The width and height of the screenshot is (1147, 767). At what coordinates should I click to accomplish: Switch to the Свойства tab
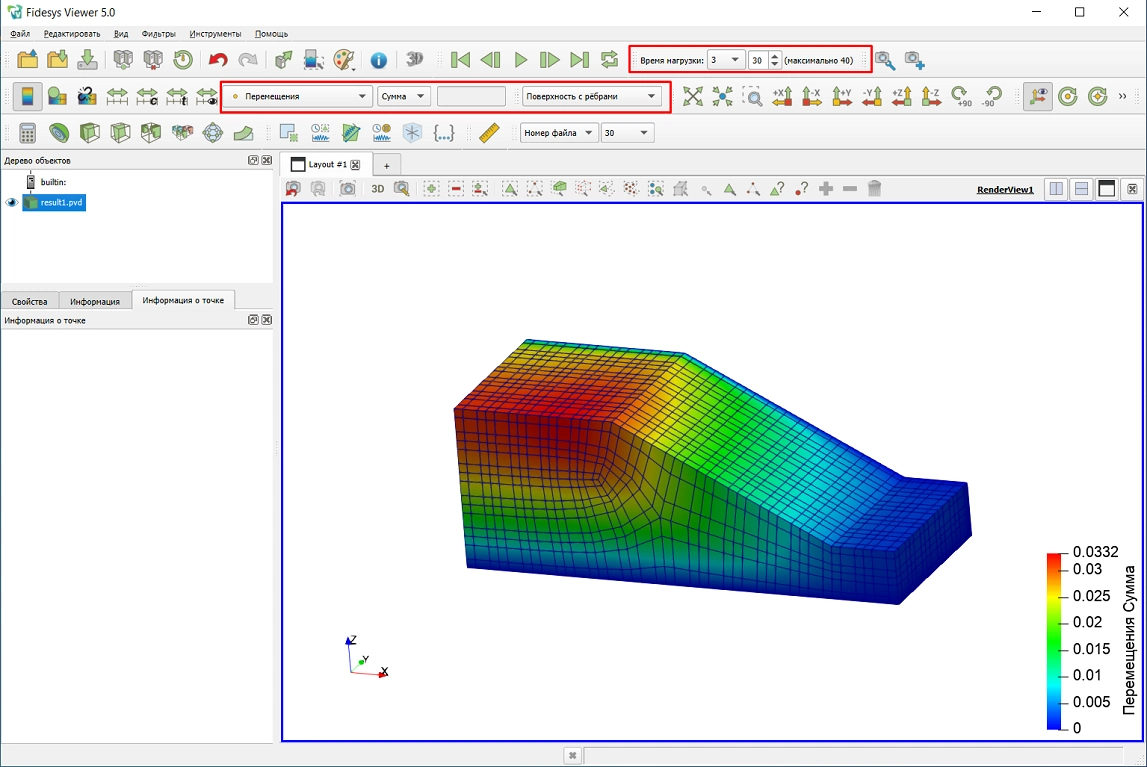point(29,301)
